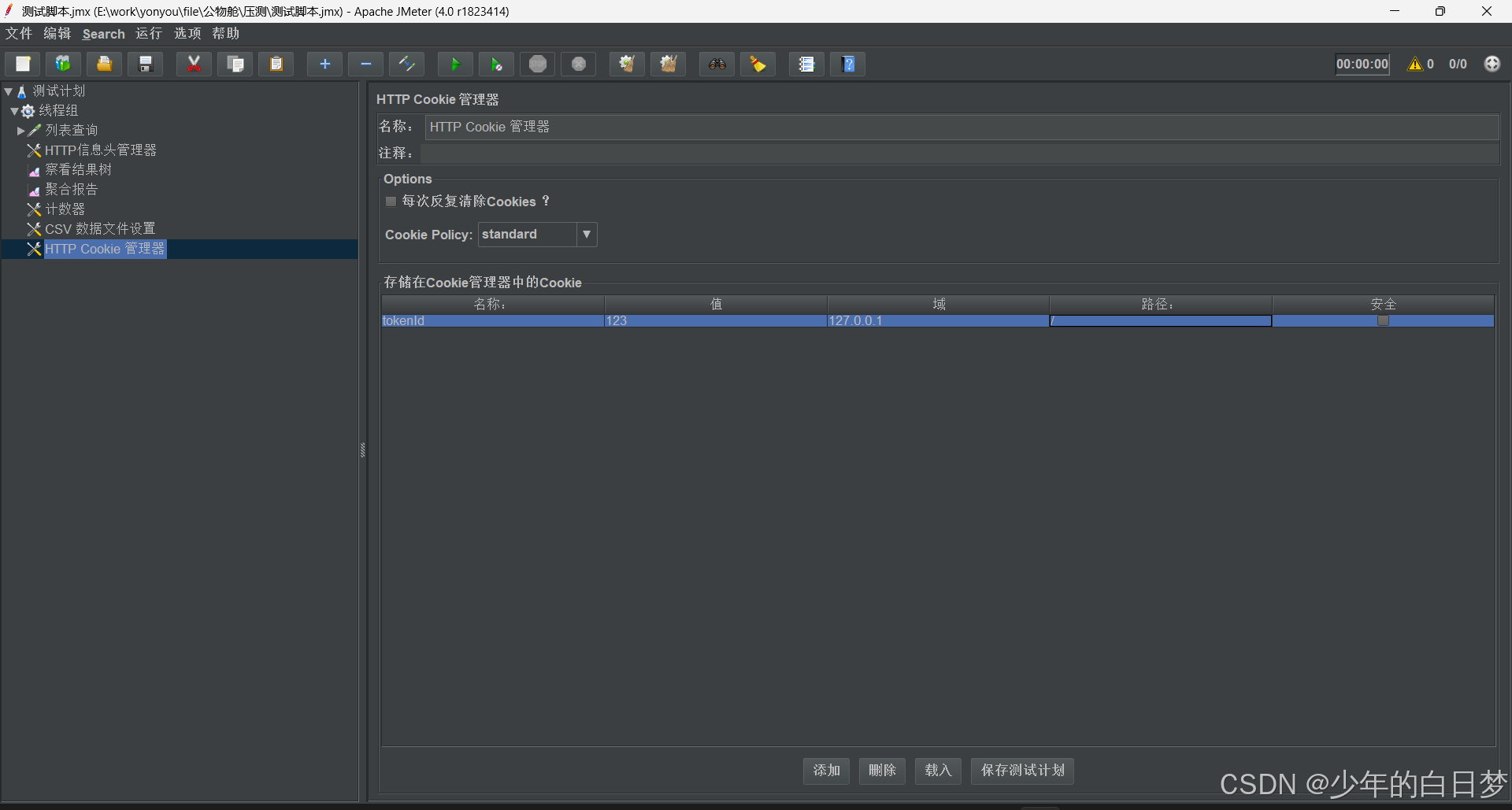This screenshot has width=1512, height=810.
Task: Expand the 列表查询 tree node
Action: [21, 131]
